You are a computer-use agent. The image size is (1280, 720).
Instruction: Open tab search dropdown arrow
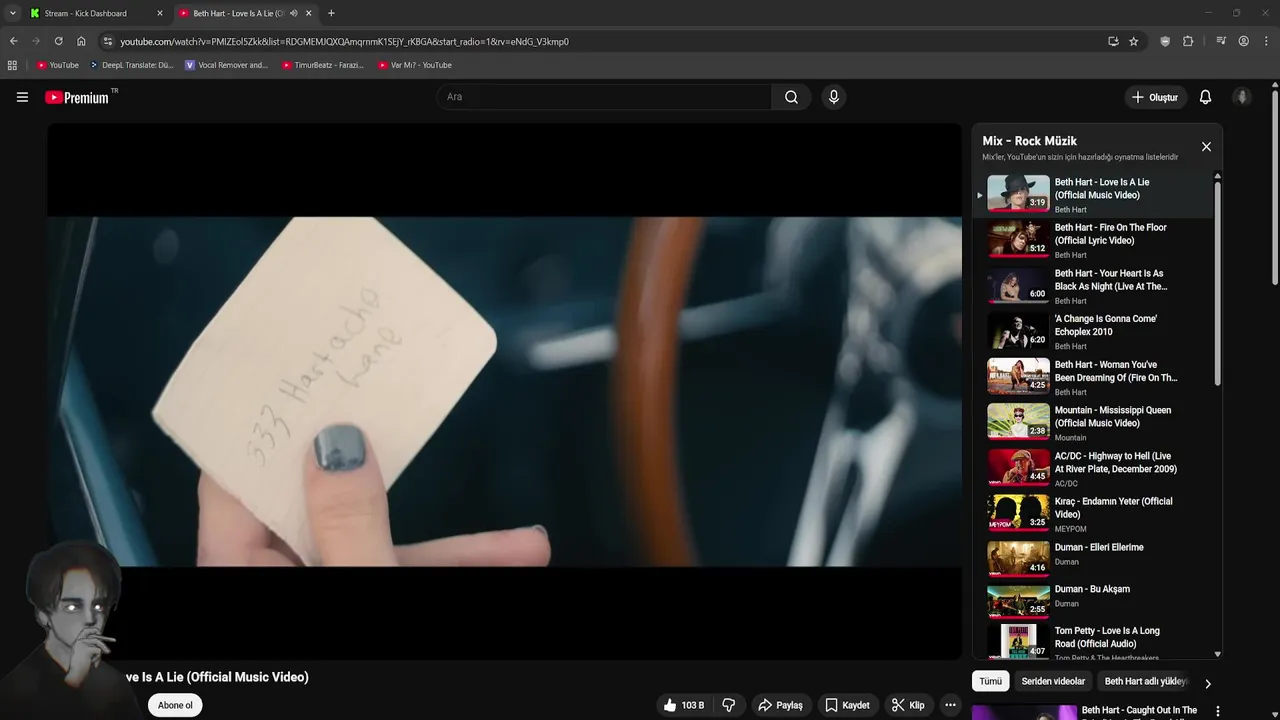click(12, 13)
